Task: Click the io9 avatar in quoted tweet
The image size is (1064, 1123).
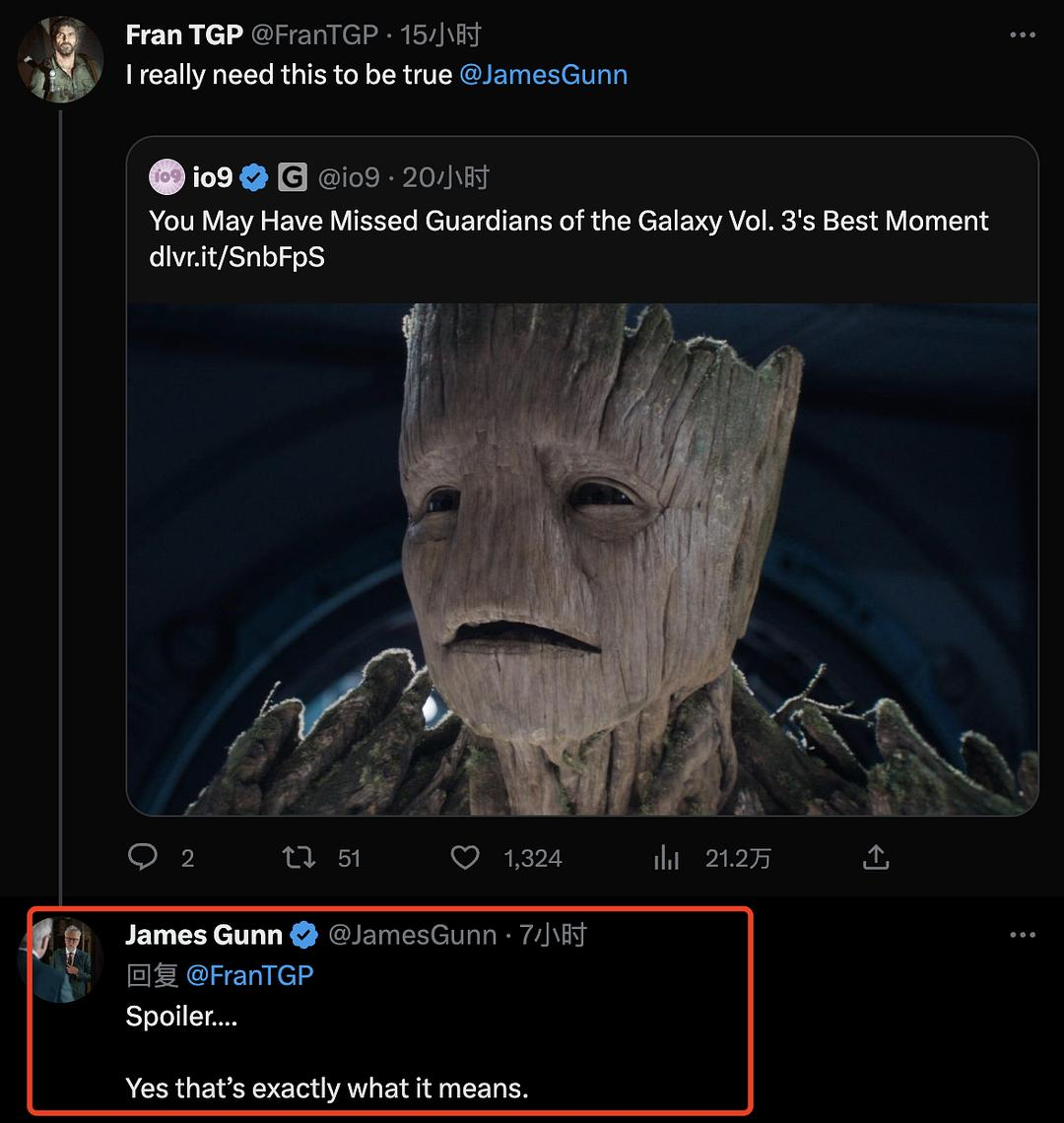Action: click(166, 177)
